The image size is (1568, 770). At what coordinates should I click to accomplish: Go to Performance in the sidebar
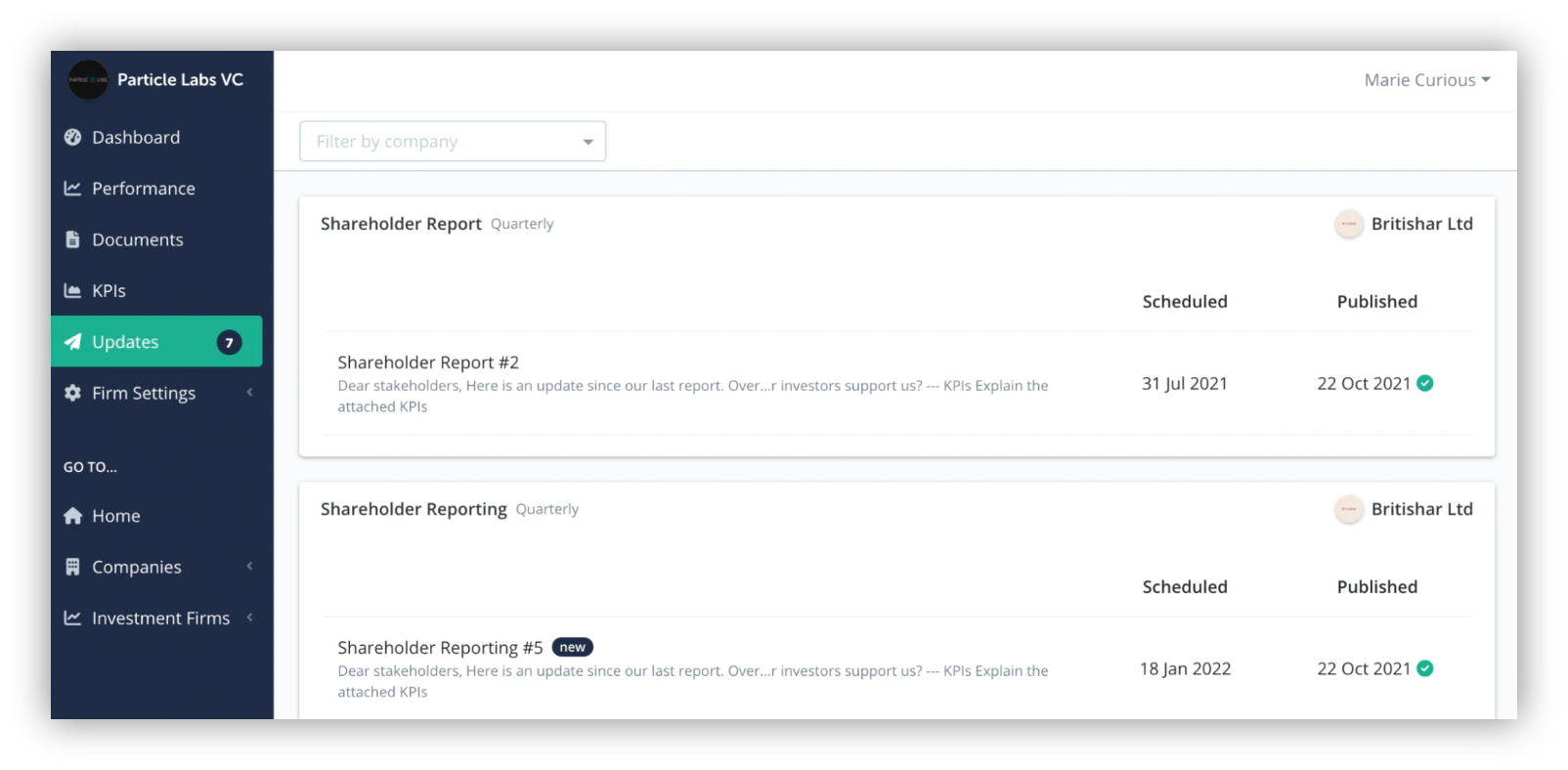coord(156,188)
